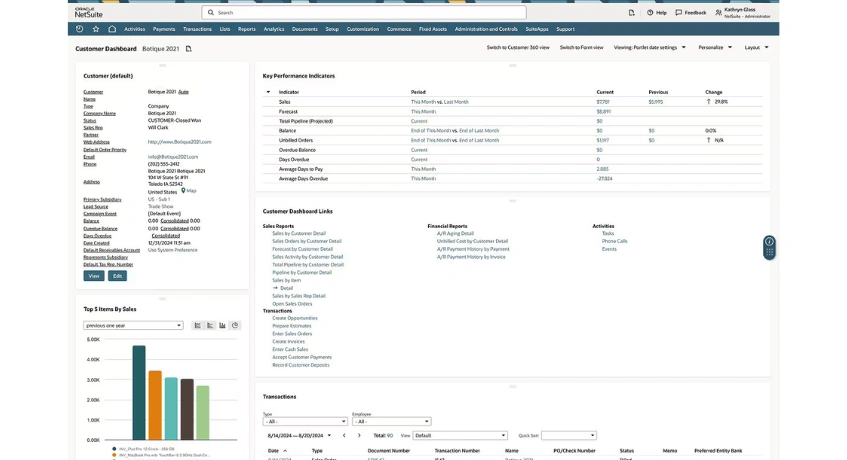The height and width of the screenshot is (460, 847).
Task: Open the Record Customer Deposits link
Action: (300, 366)
